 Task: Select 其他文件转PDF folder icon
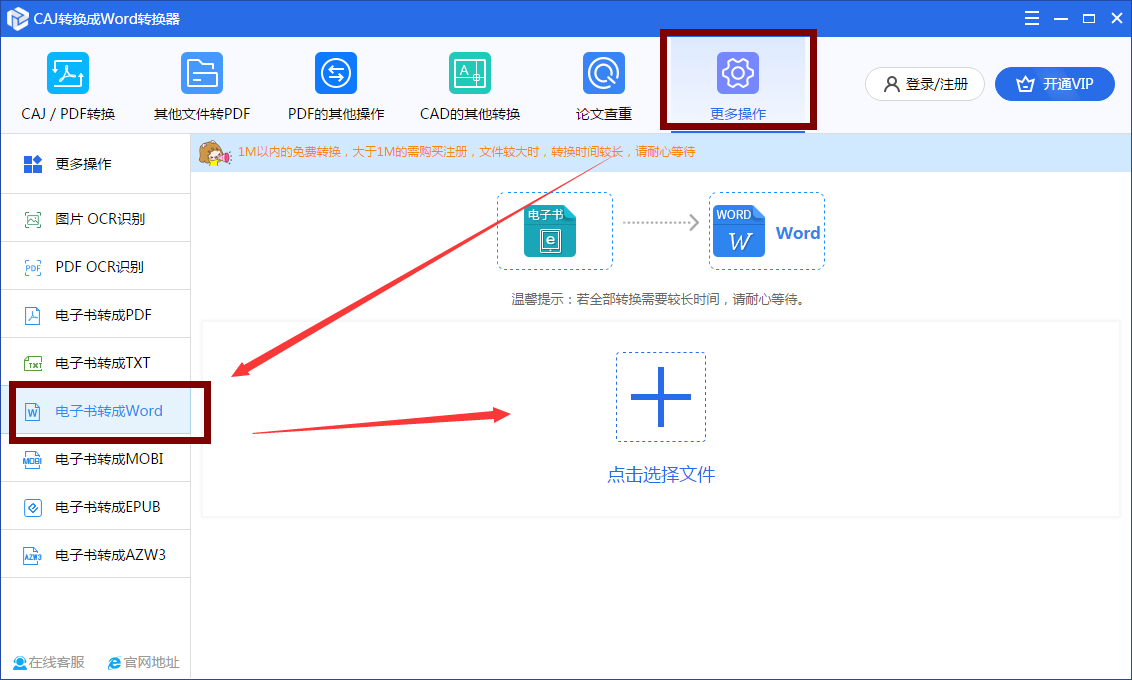(201, 73)
